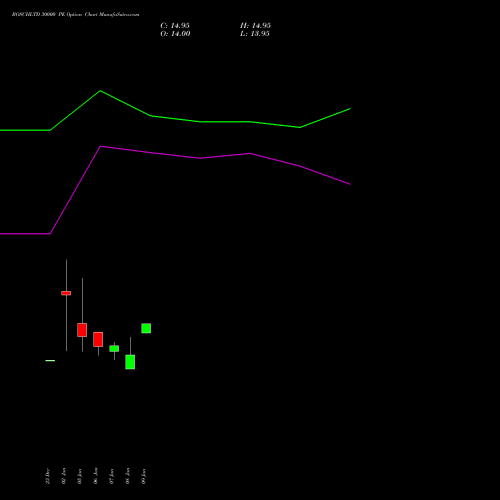
Task: Click the 09 Jan date axis label
Action: (x=144, y=476)
